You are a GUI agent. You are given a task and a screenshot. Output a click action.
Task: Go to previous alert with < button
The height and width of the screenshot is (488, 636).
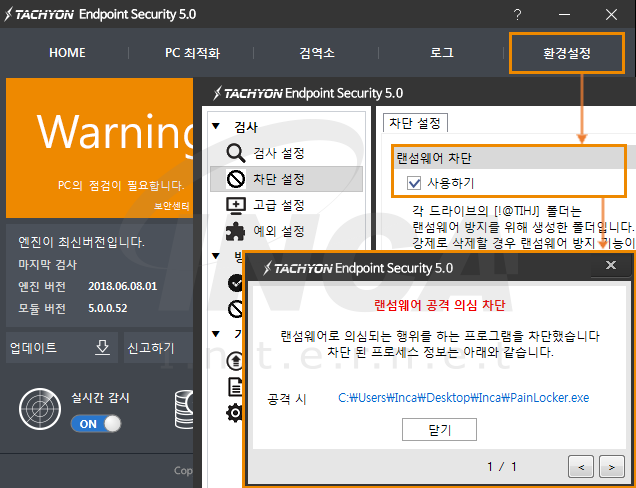tap(581, 467)
